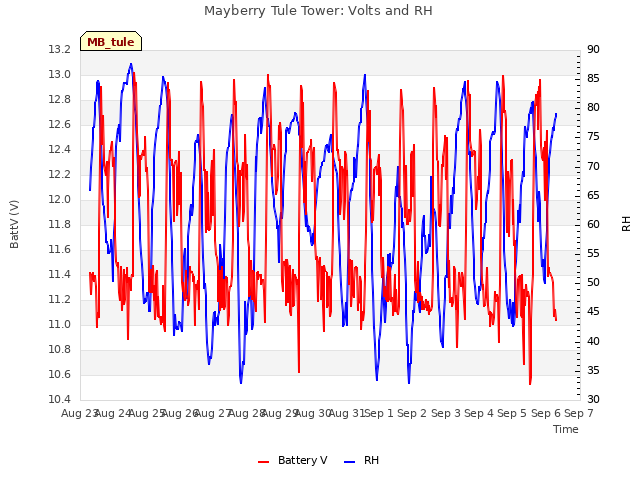Click the MB_tule label box
Screen dimensions: 640x480
[x=111, y=41]
